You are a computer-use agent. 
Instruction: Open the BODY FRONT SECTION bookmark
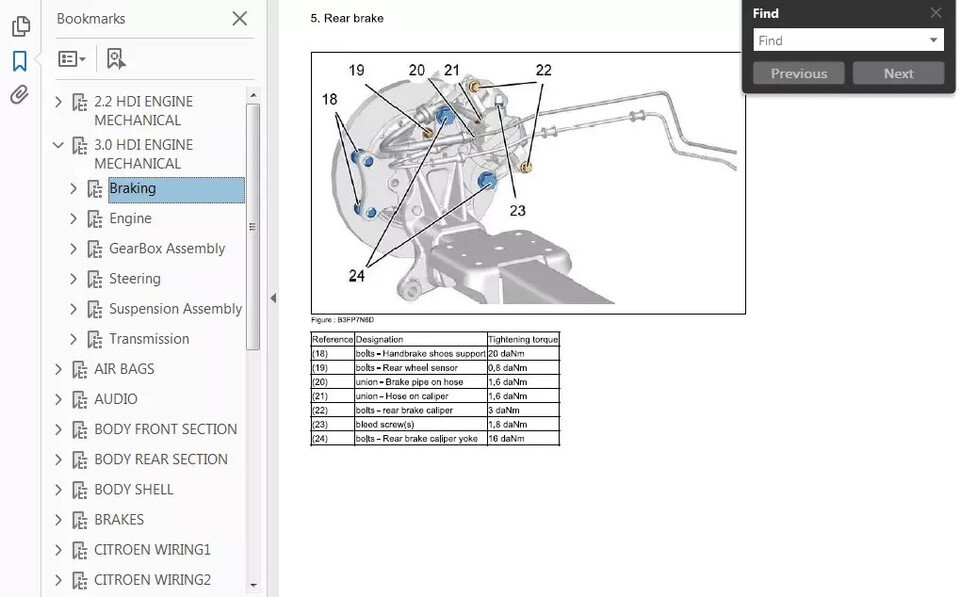165,429
